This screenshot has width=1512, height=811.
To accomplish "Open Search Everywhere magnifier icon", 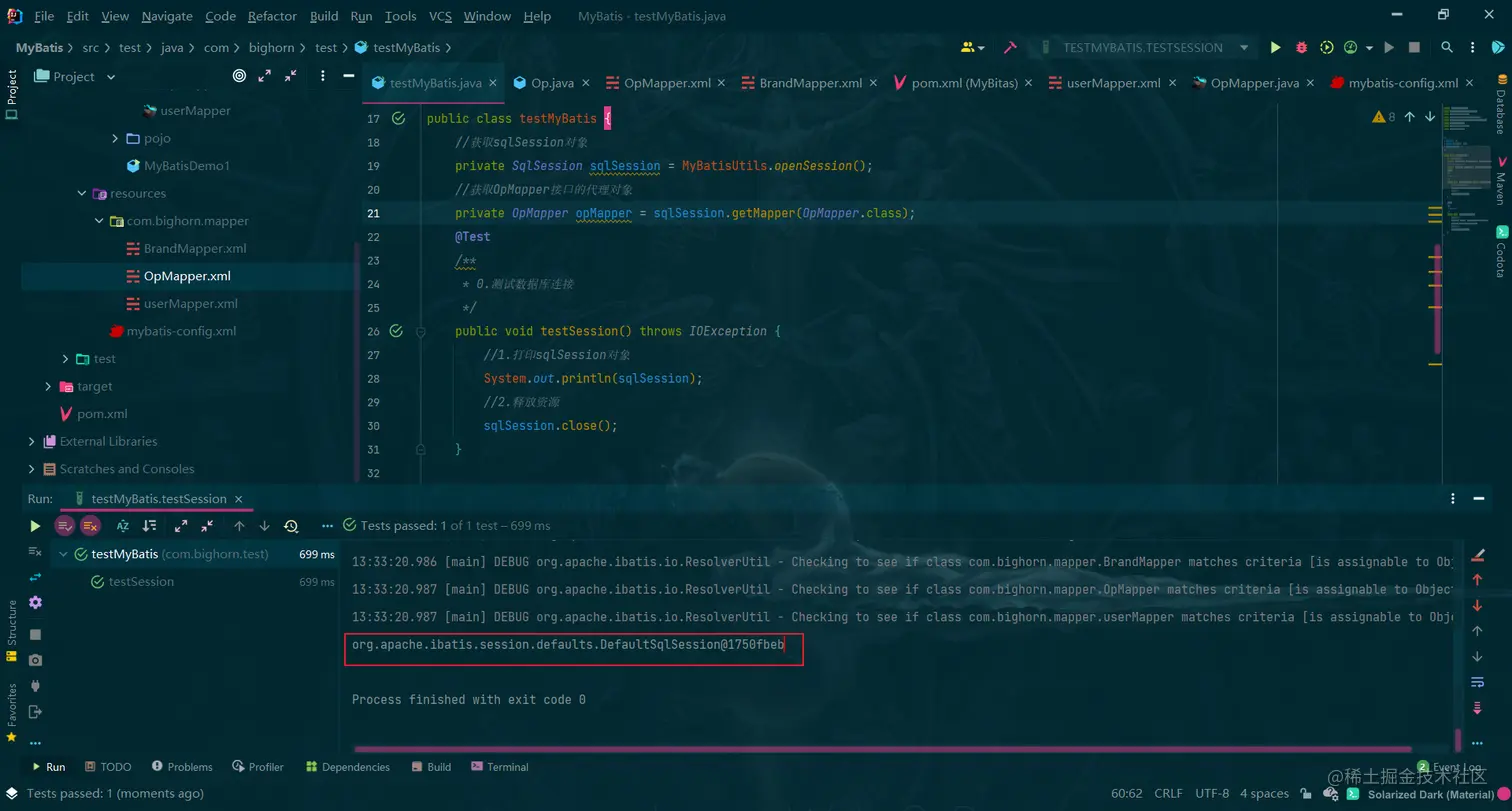I will tap(1447, 47).
